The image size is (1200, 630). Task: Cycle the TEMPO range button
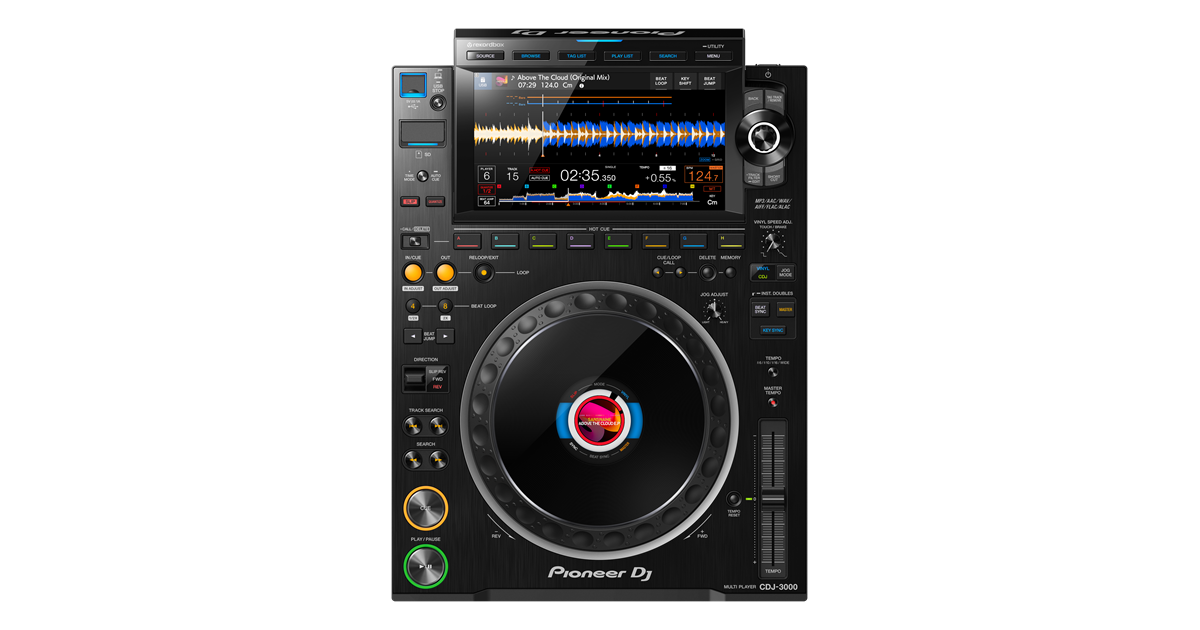[x=773, y=372]
